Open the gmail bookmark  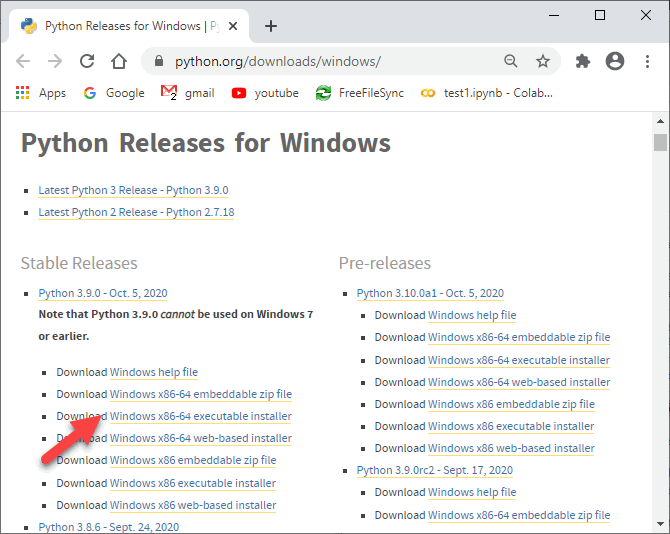(x=188, y=93)
